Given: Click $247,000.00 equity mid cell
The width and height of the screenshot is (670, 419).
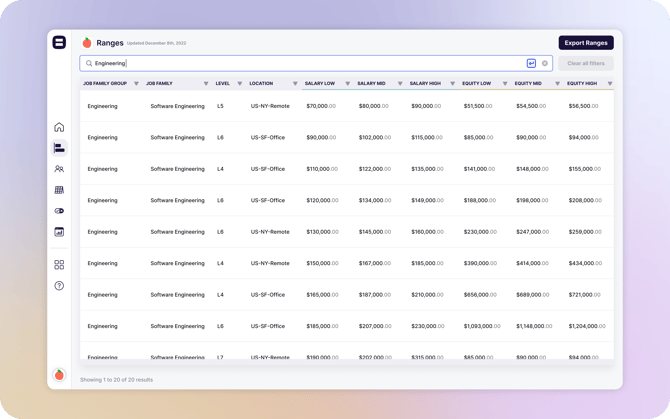Looking at the screenshot, I should tap(532, 232).
